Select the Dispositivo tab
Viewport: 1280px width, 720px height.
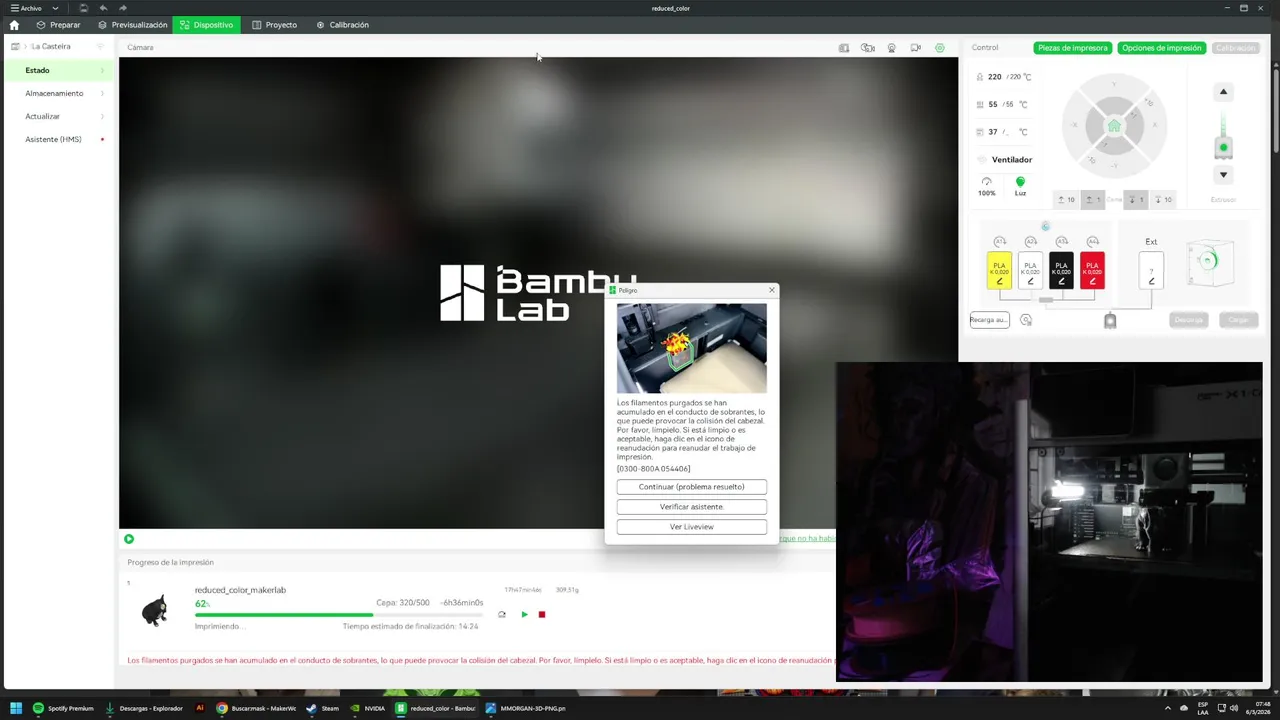click(206, 25)
